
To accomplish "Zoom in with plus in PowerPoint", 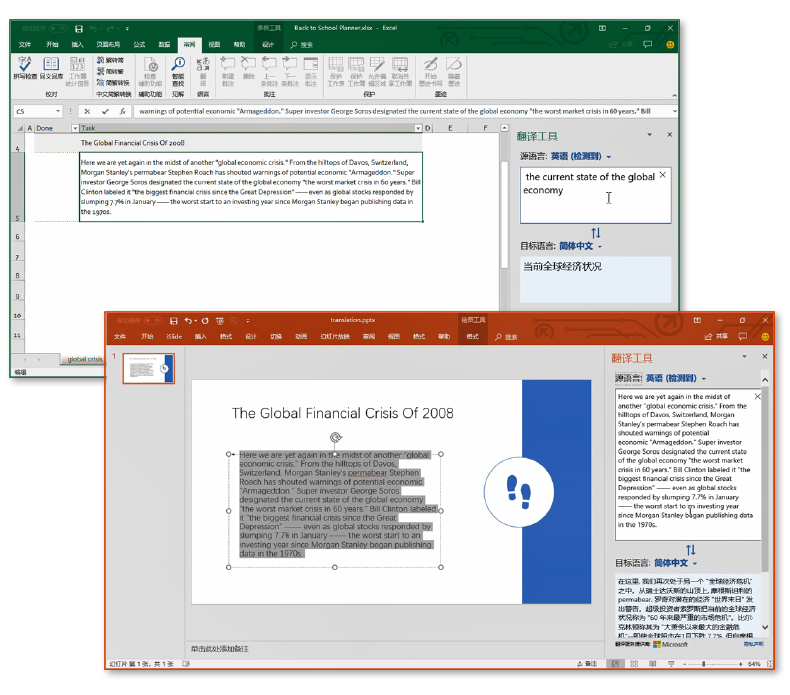I will tap(740, 664).
